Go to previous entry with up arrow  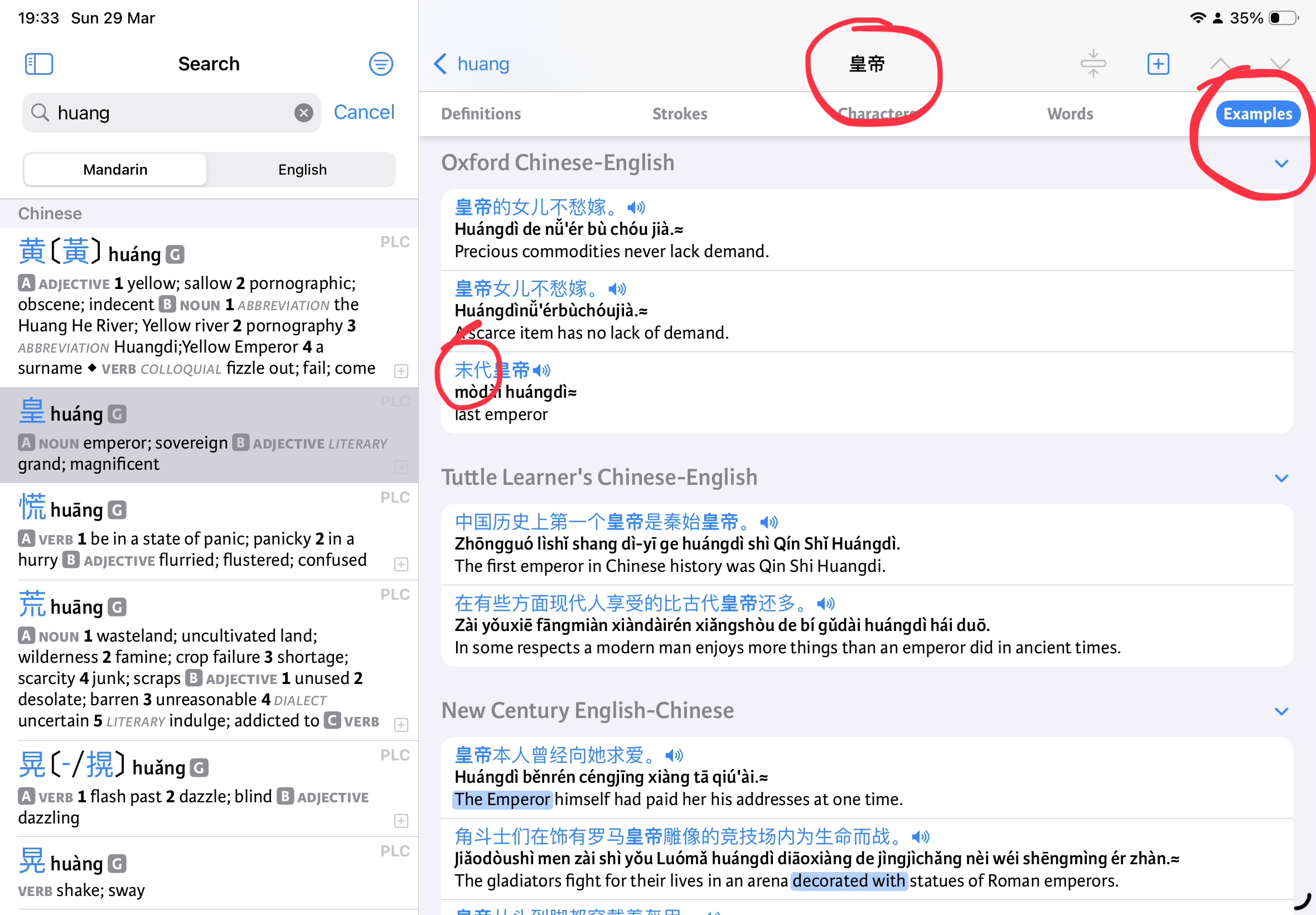pyautogui.click(x=1220, y=64)
